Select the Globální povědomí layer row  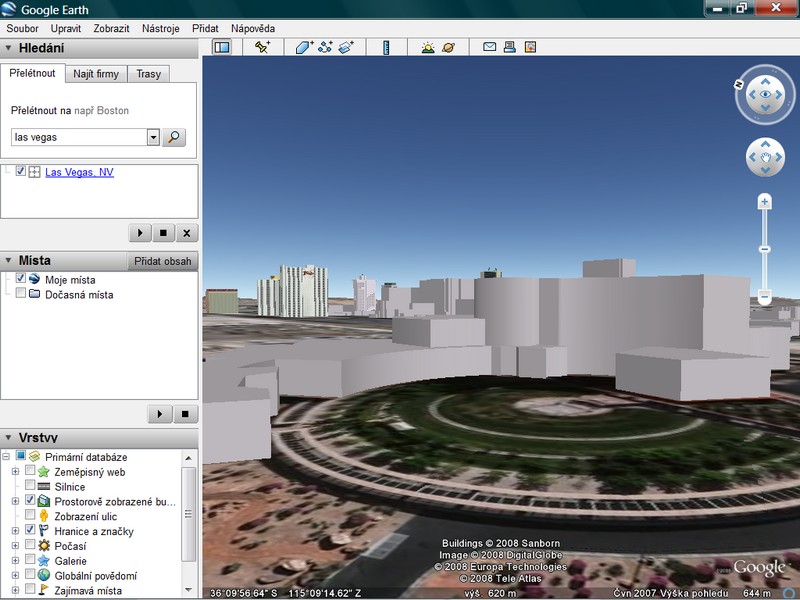tap(96, 576)
